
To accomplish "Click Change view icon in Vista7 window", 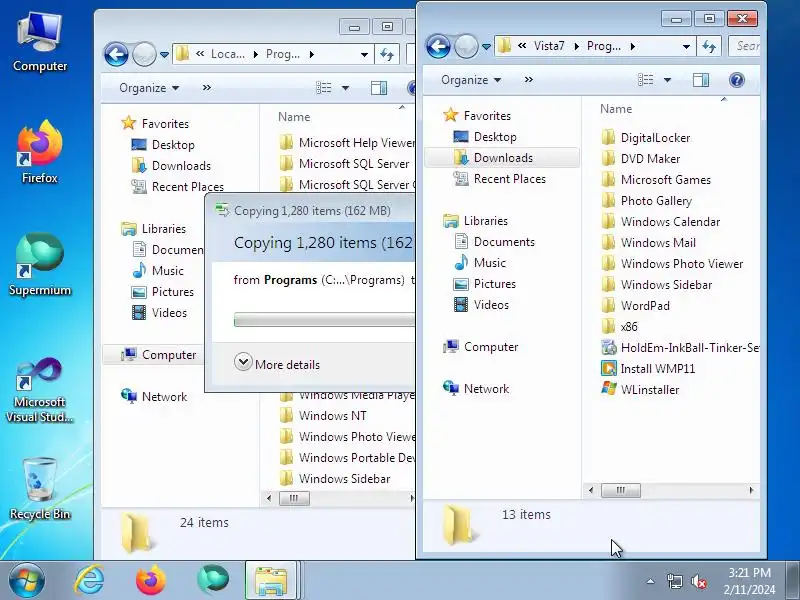I will 645,80.
